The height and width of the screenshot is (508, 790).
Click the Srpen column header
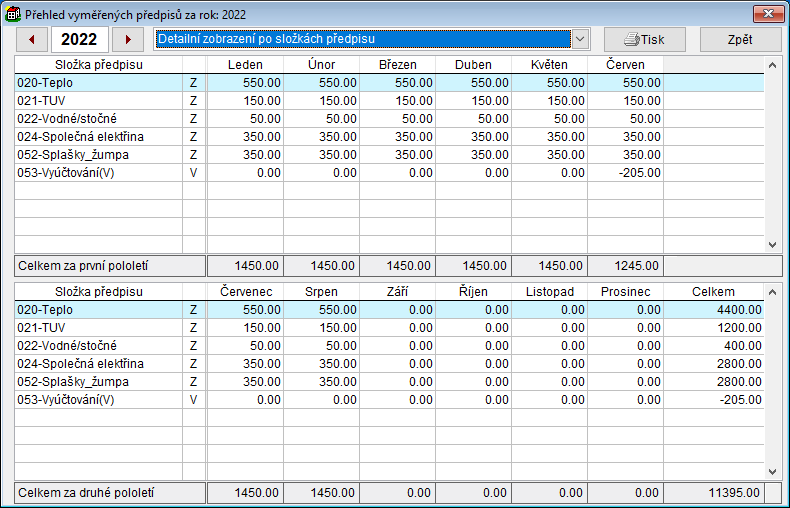(x=321, y=292)
